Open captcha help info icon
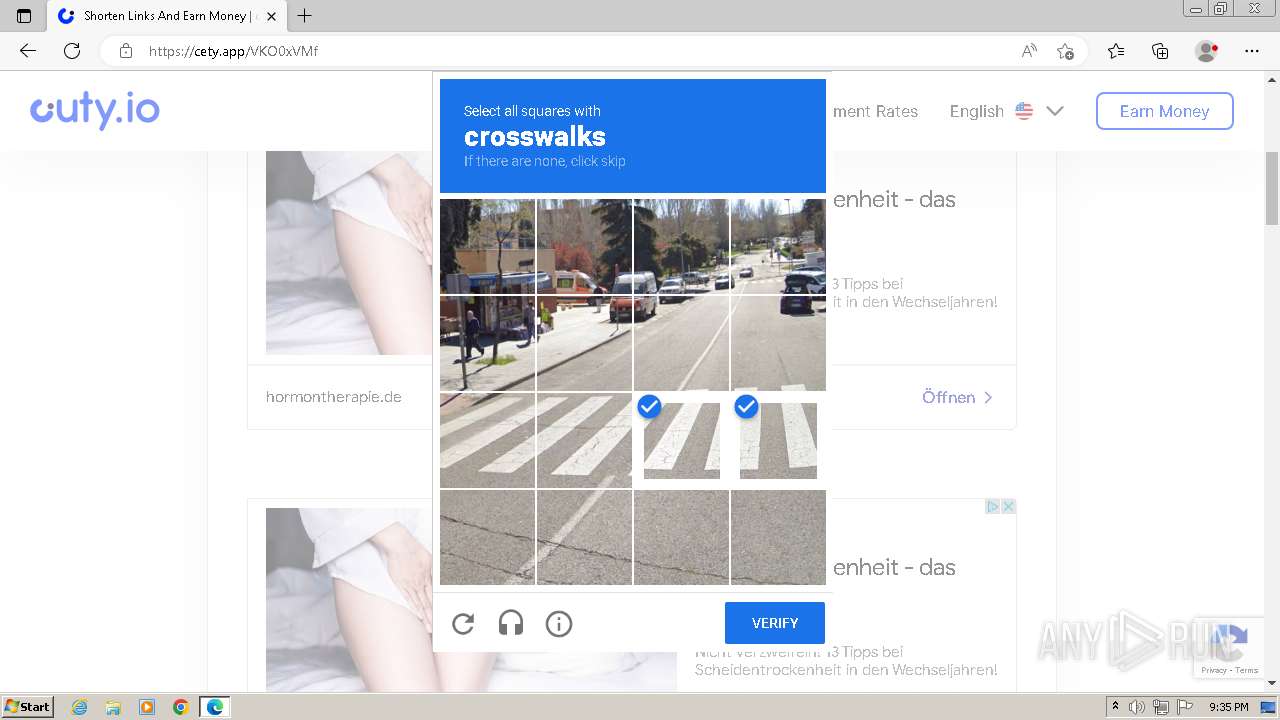 point(559,624)
